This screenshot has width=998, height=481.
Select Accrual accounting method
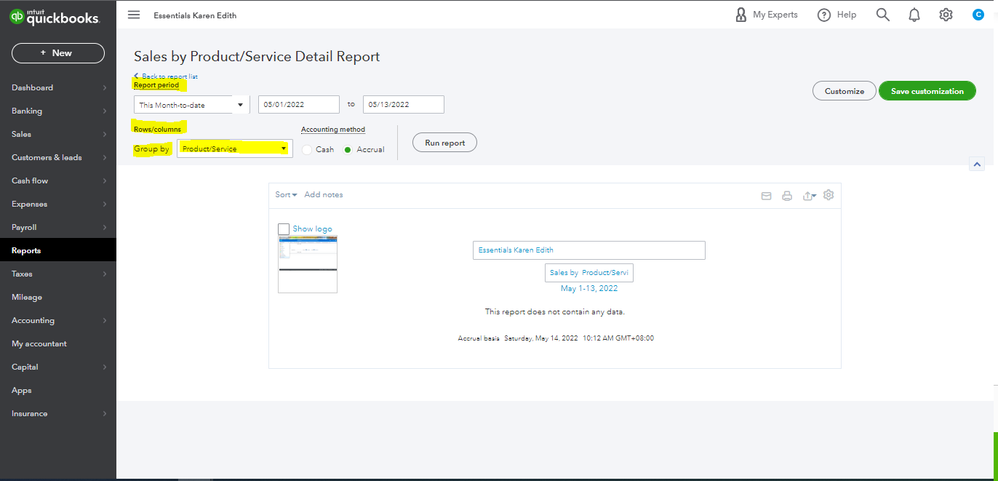click(x=348, y=150)
